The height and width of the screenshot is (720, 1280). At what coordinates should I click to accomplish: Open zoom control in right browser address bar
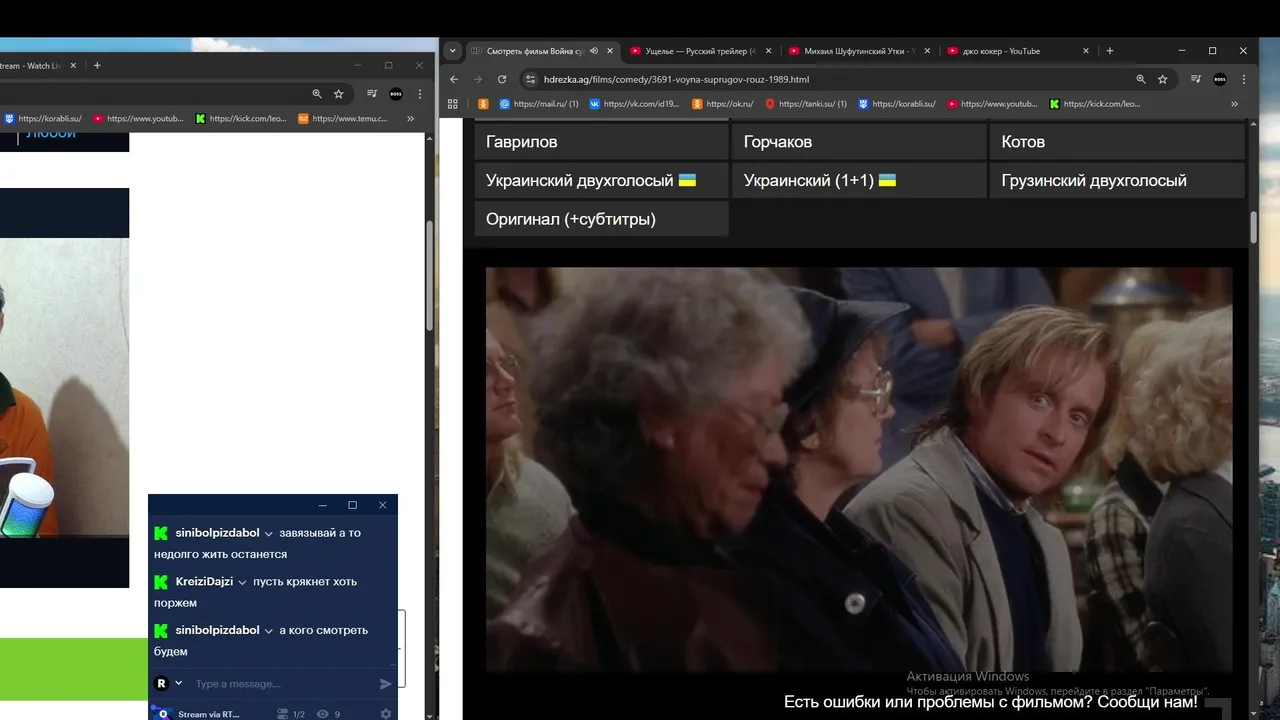point(1141,79)
